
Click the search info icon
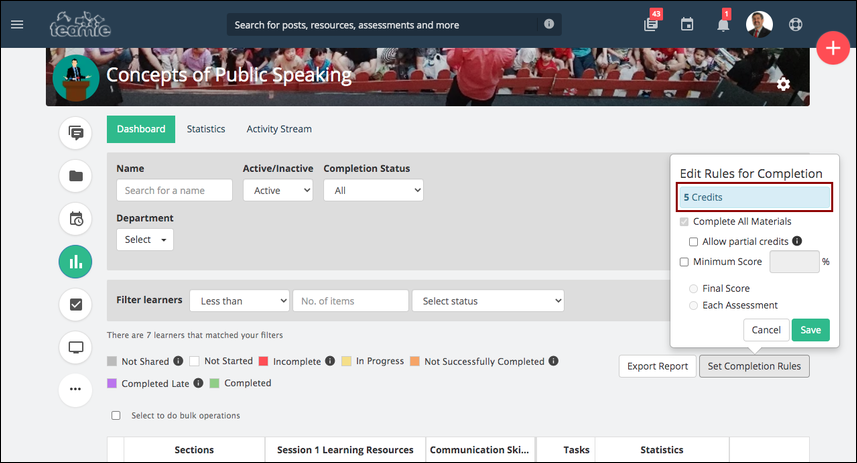click(x=549, y=24)
